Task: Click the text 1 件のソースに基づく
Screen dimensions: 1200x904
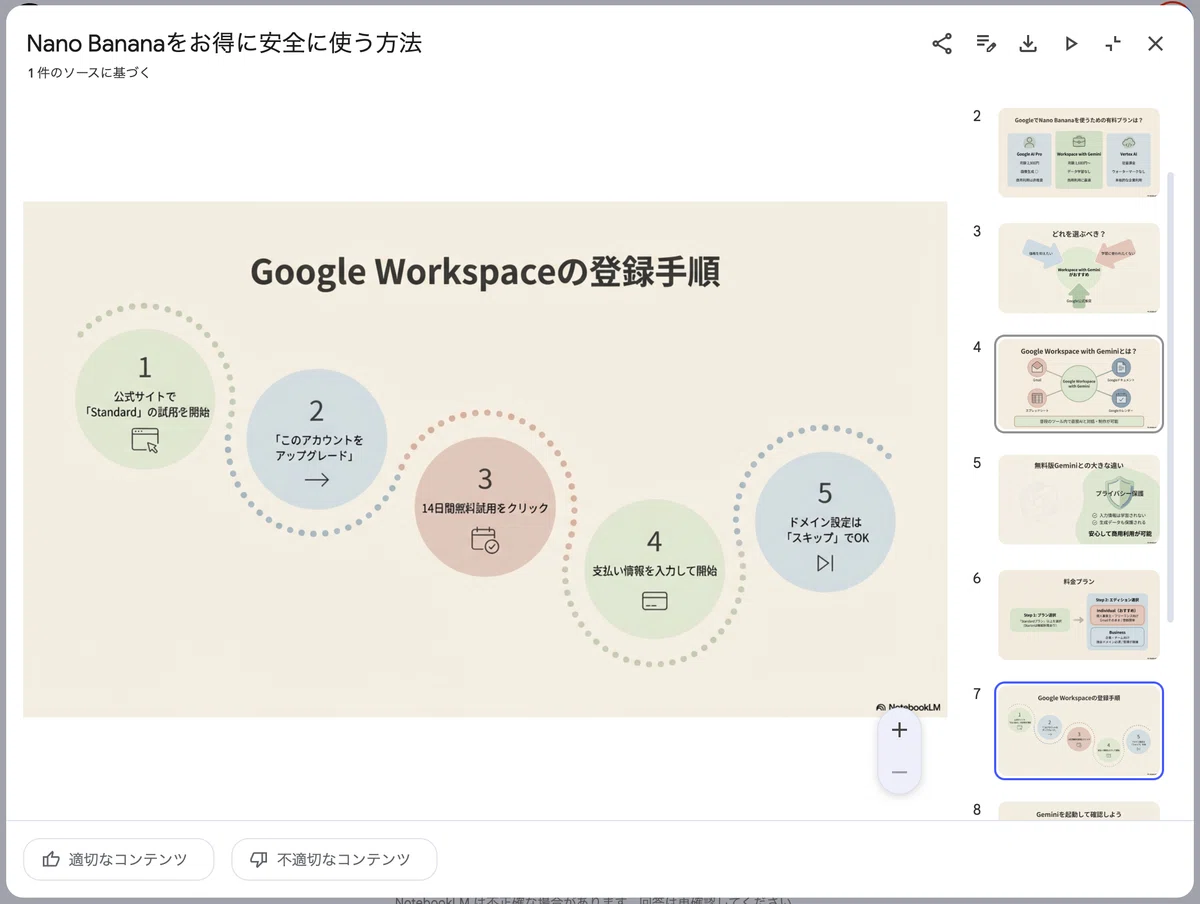Action: (89, 73)
